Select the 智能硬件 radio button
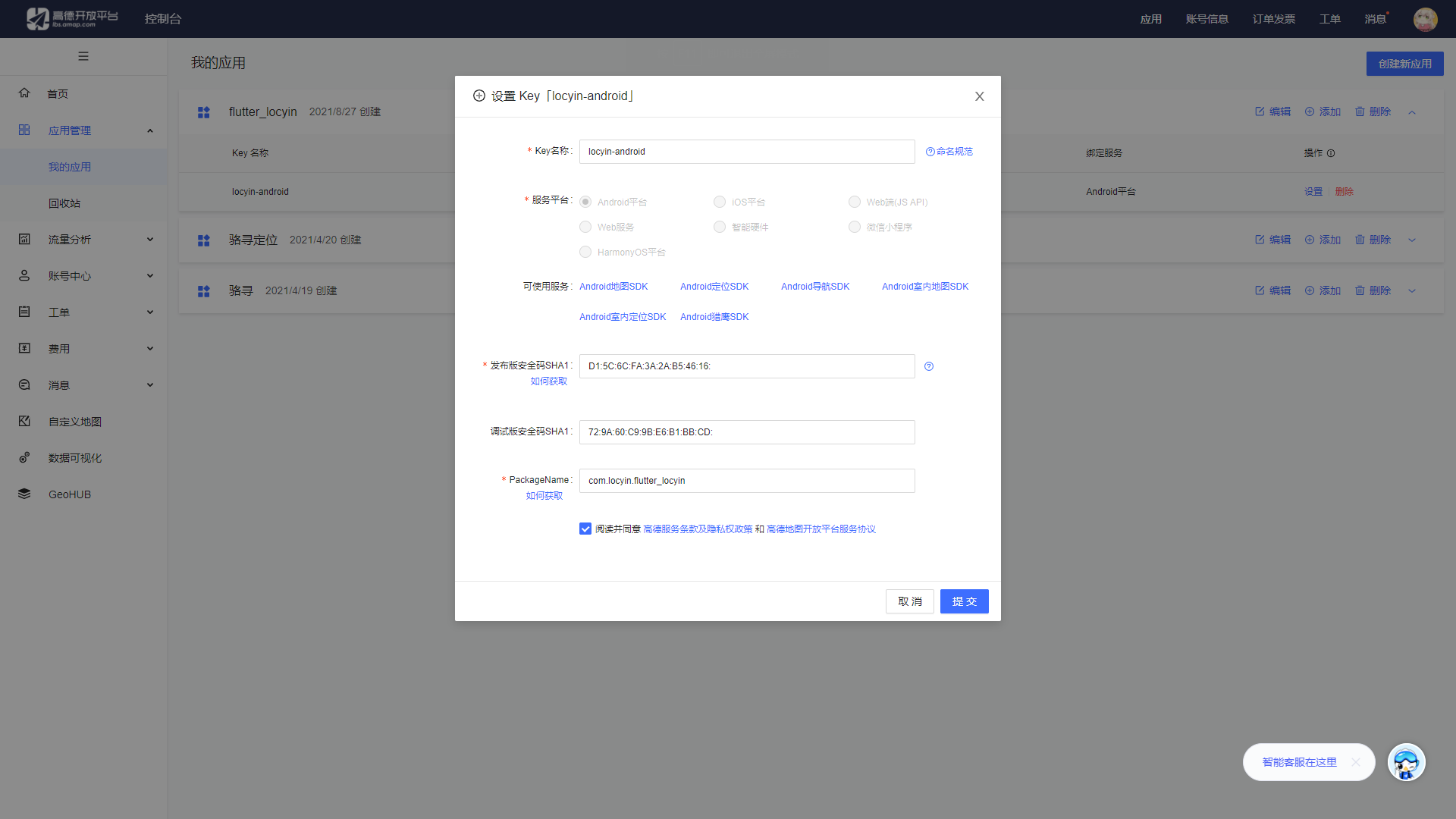Screen dimensions: 1456x819 coord(720,227)
